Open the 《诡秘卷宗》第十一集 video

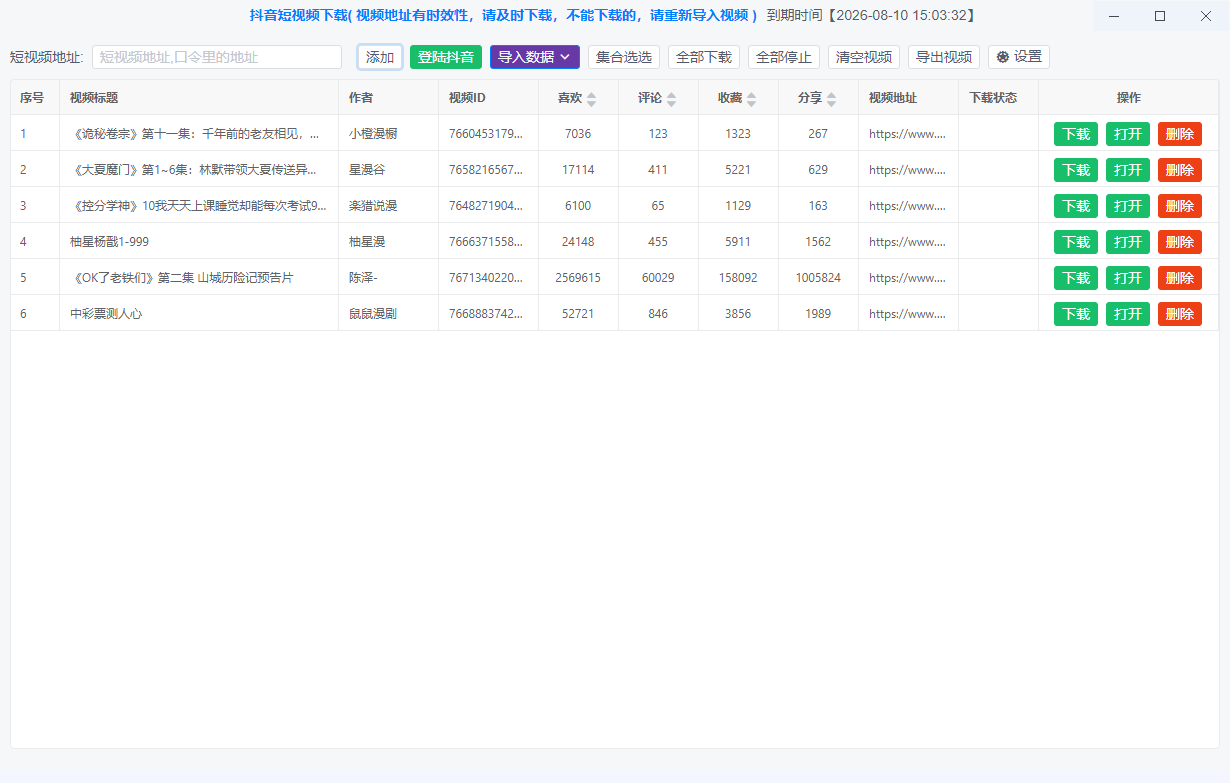(1128, 134)
